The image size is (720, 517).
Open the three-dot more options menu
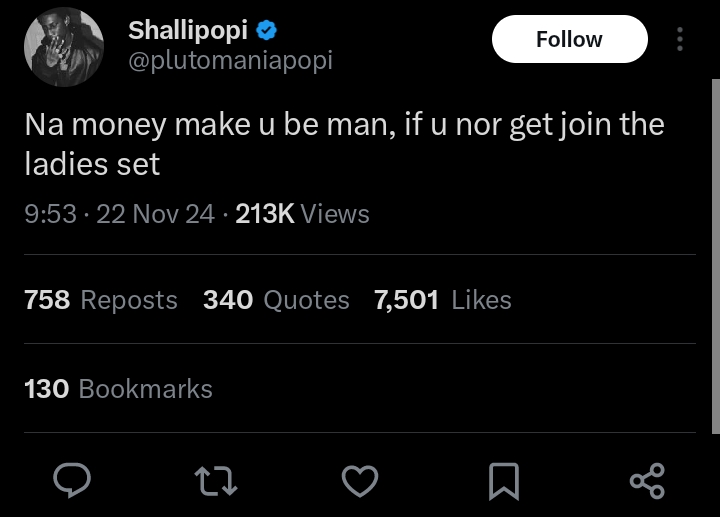click(680, 39)
